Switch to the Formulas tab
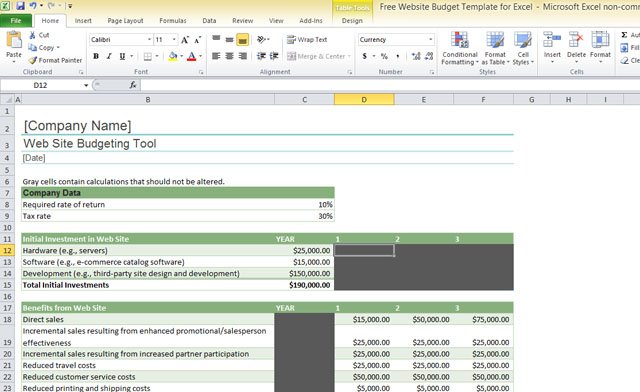 pyautogui.click(x=173, y=20)
